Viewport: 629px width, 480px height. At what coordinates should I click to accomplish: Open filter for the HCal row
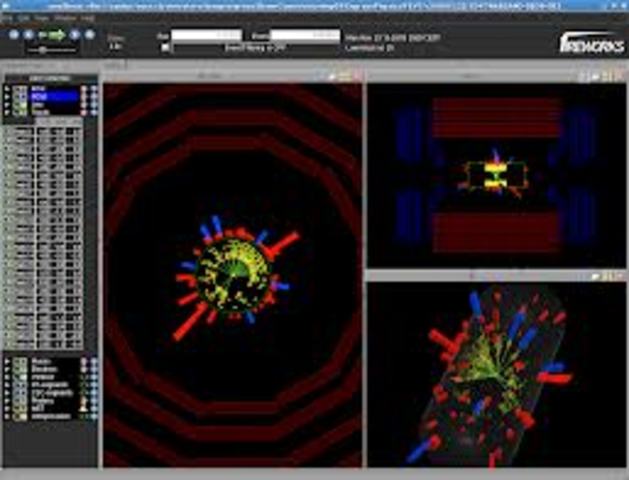(84, 97)
